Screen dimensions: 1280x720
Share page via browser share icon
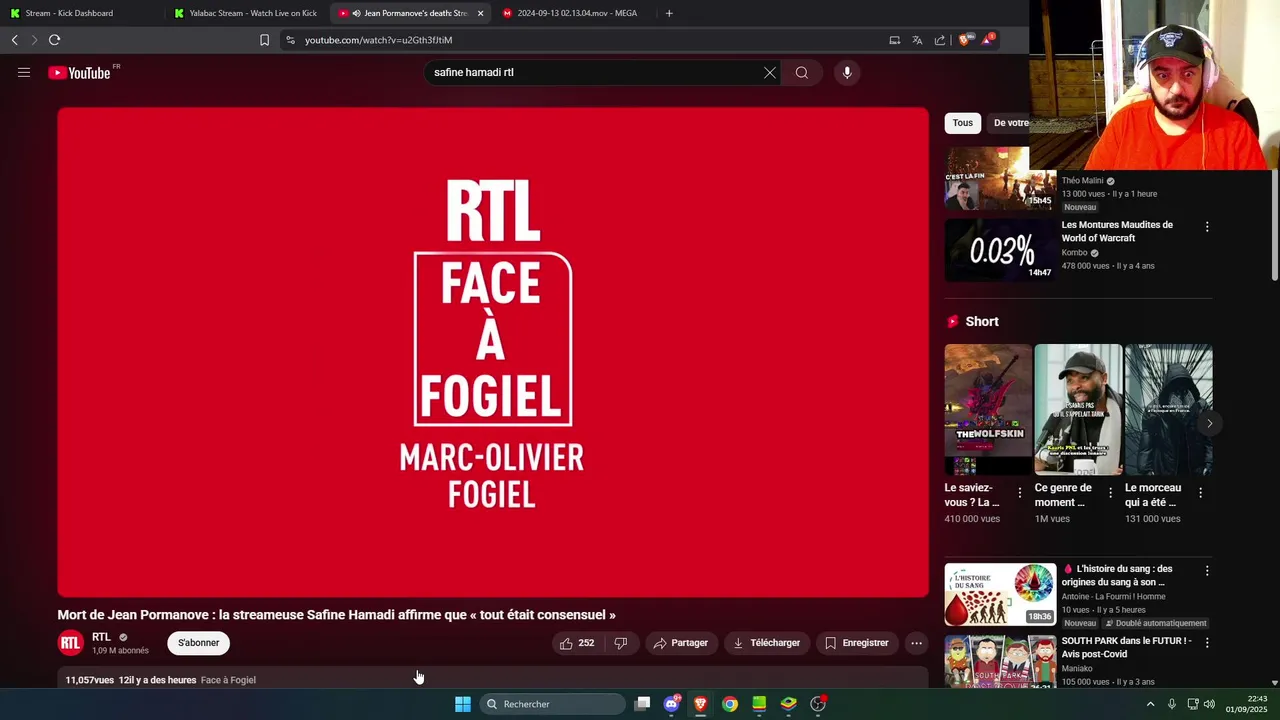[940, 40]
